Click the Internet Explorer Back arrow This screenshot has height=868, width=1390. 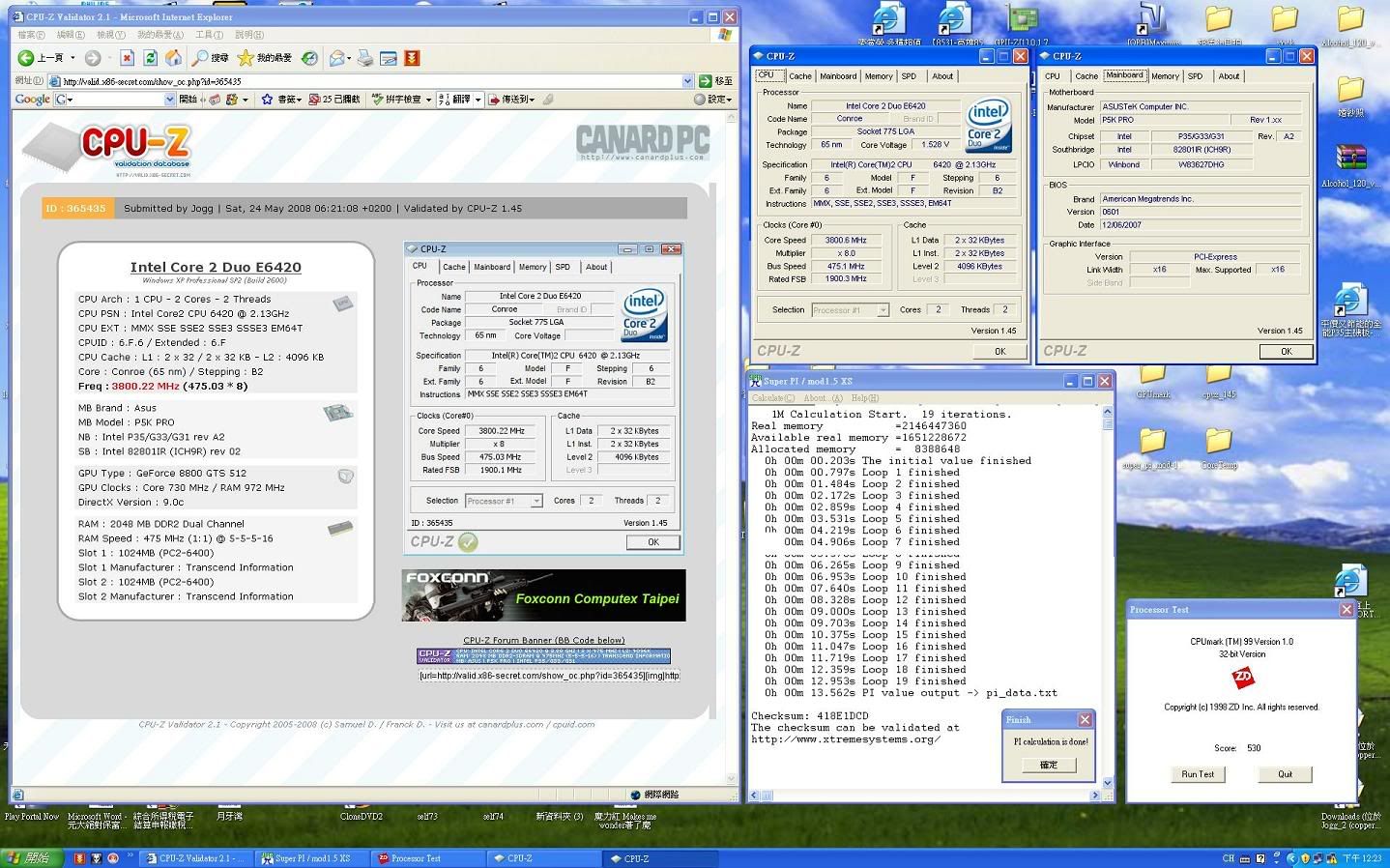pyautogui.click(x=26, y=58)
